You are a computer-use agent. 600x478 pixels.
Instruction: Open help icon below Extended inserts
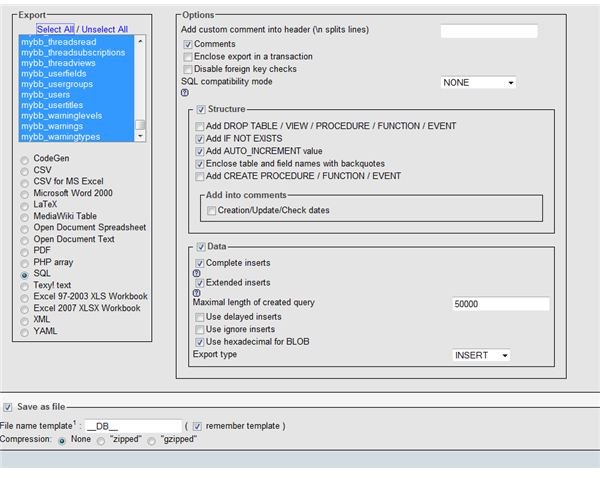click(x=196, y=293)
